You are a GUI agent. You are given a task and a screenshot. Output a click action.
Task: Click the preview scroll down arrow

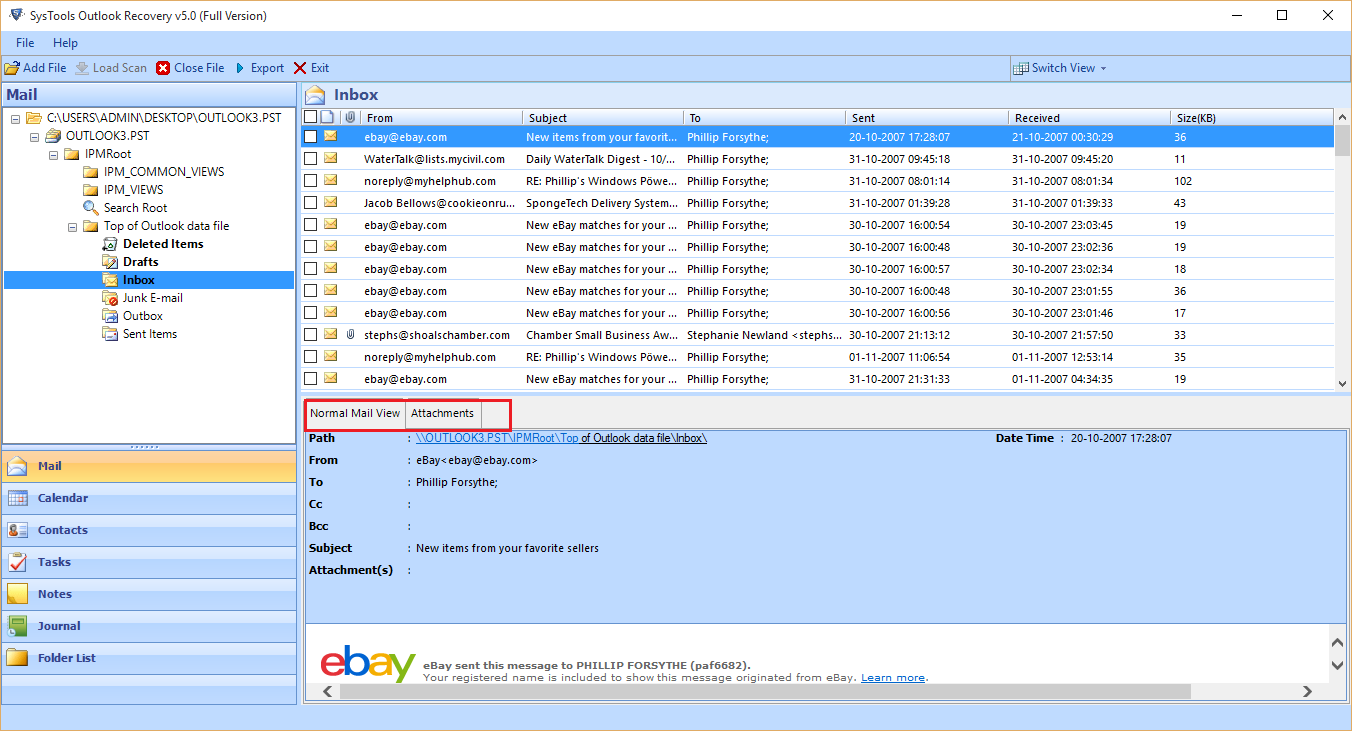1338,665
